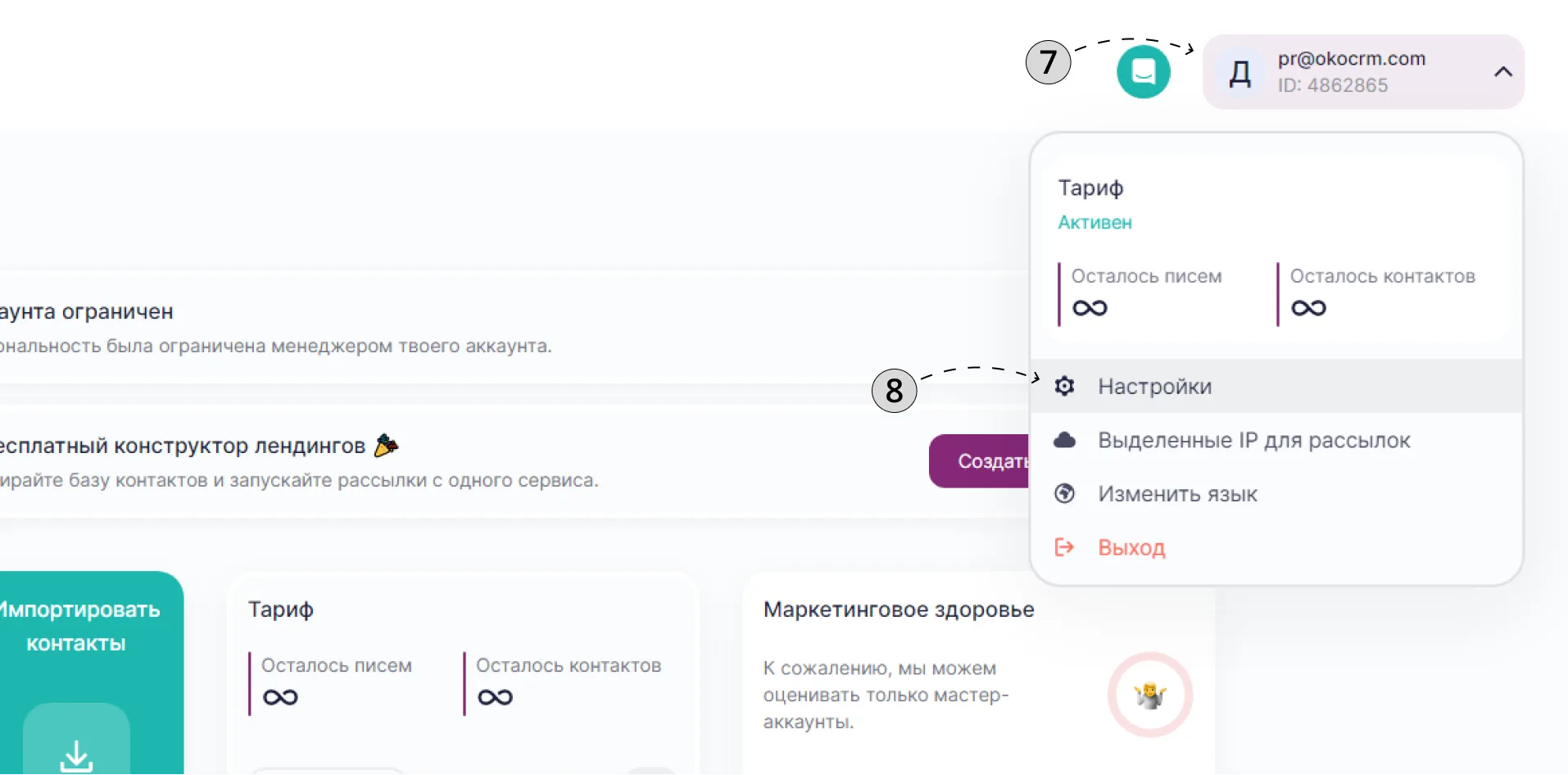Click the pr@okocrm.com account dropdown

[1363, 72]
